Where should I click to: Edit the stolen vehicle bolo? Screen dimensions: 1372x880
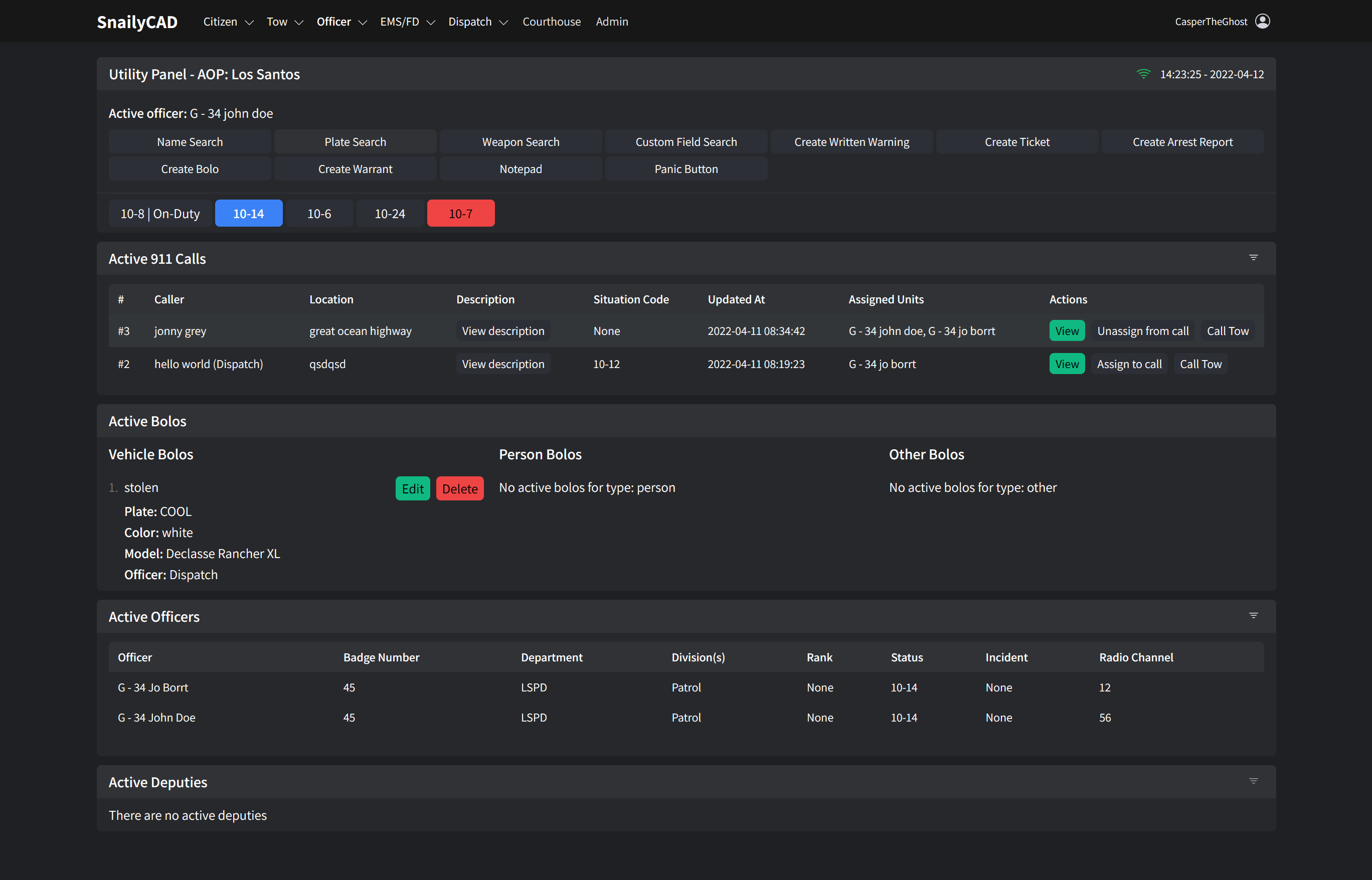click(x=413, y=488)
